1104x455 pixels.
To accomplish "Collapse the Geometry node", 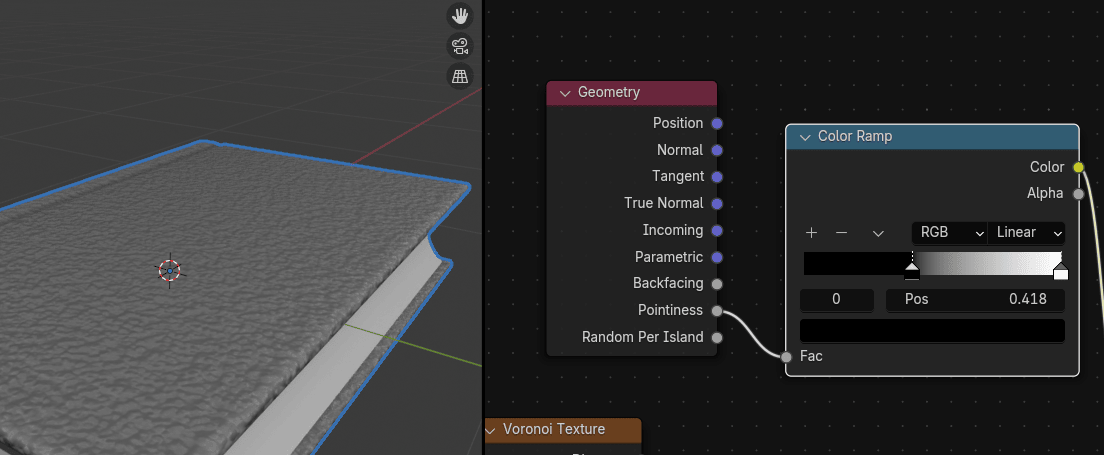I will point(564,93).
